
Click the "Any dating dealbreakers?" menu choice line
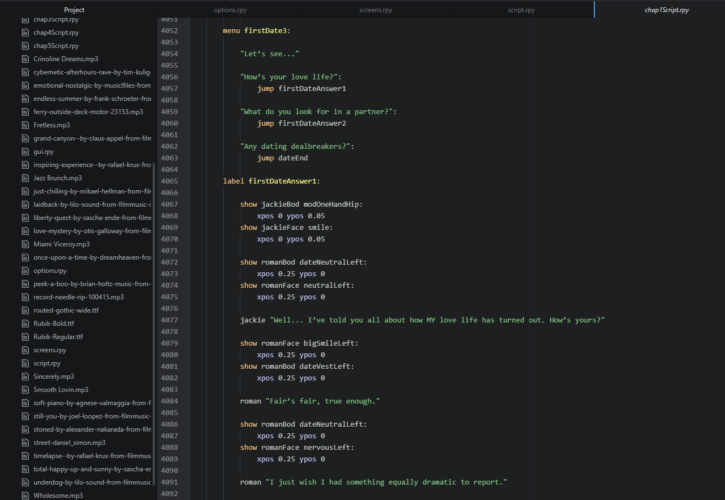[297, 146]
